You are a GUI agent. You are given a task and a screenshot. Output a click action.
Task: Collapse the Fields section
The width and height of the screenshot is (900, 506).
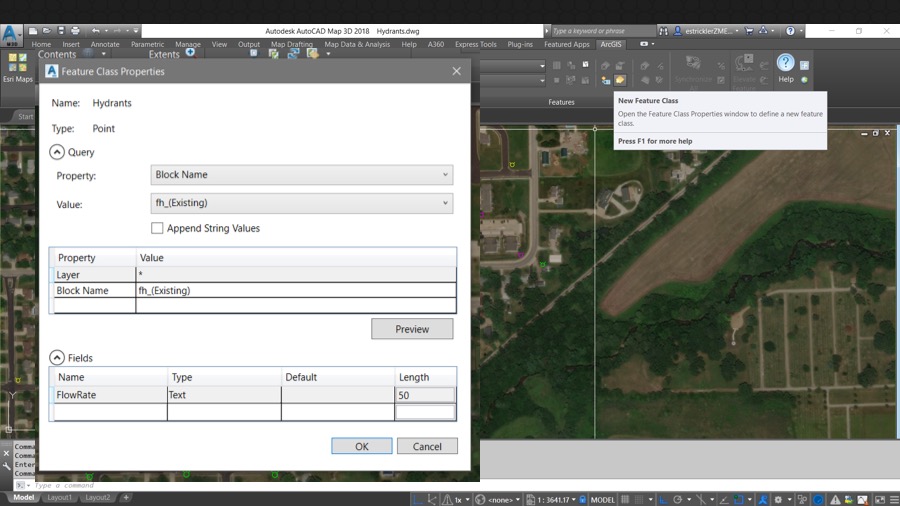click(x=56, y=358)
